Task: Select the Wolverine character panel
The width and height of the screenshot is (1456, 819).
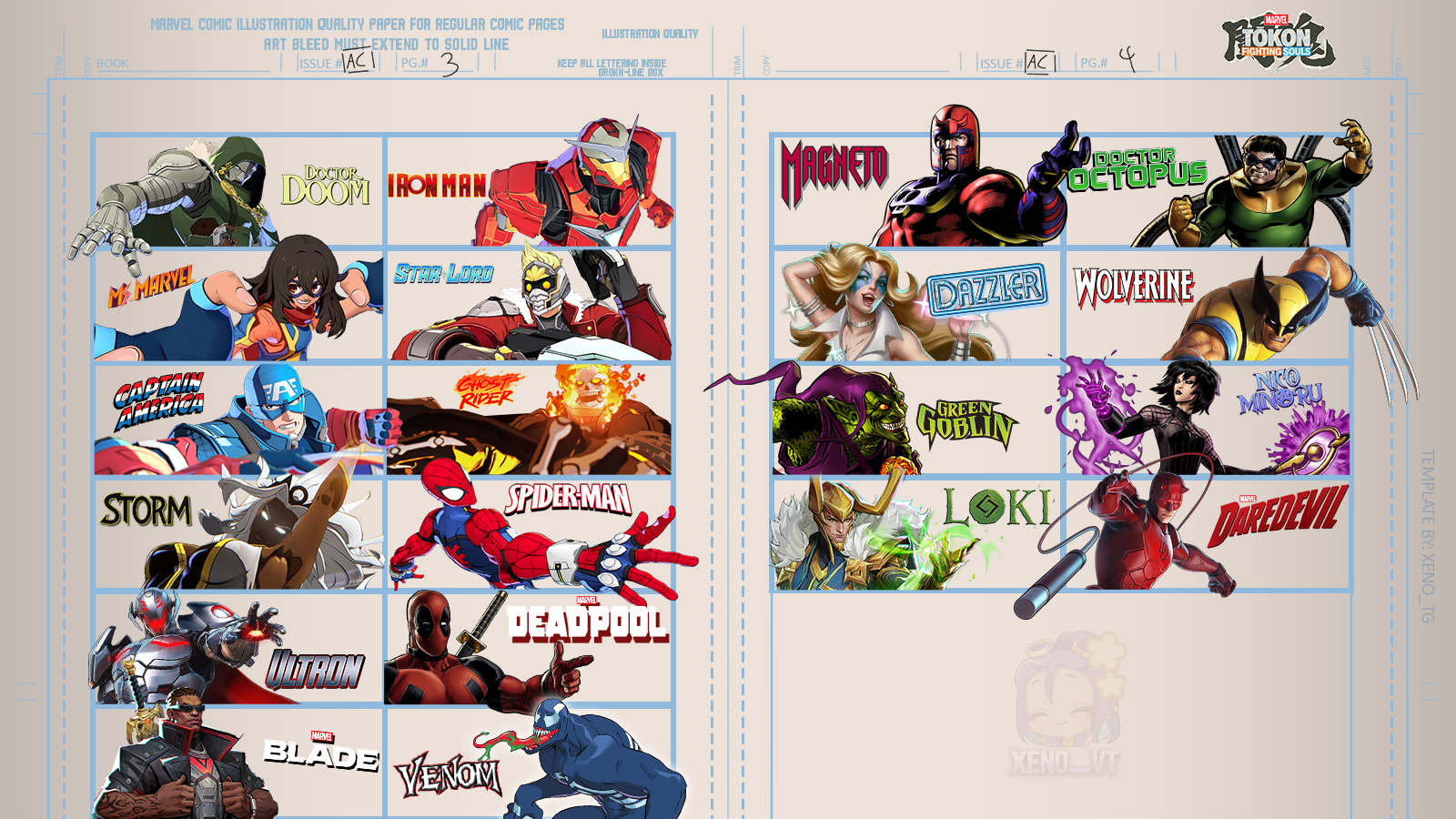Action: click(x=1208, y=306)
